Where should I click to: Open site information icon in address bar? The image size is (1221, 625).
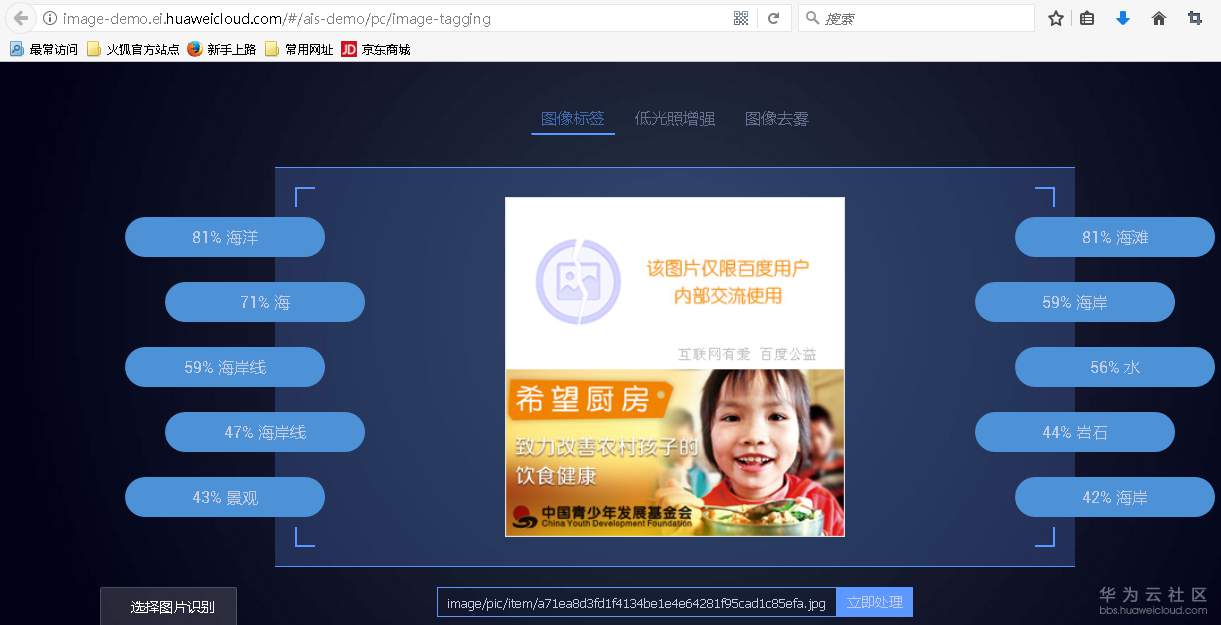click(x=49, y=18)
